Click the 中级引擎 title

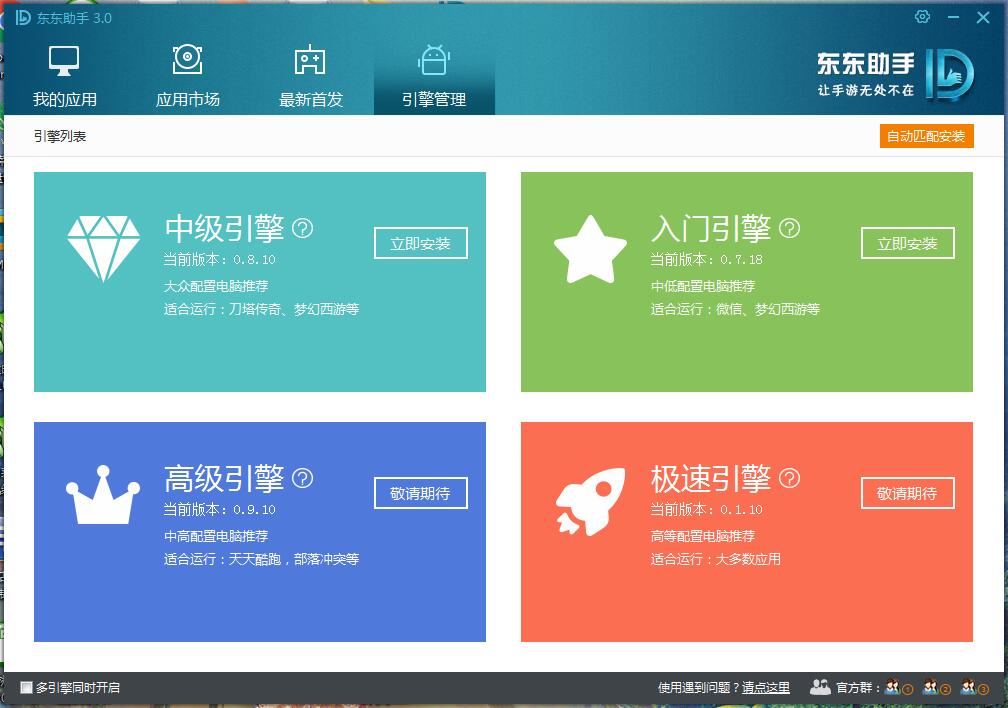pyautogui.click(x=224, y=228)
